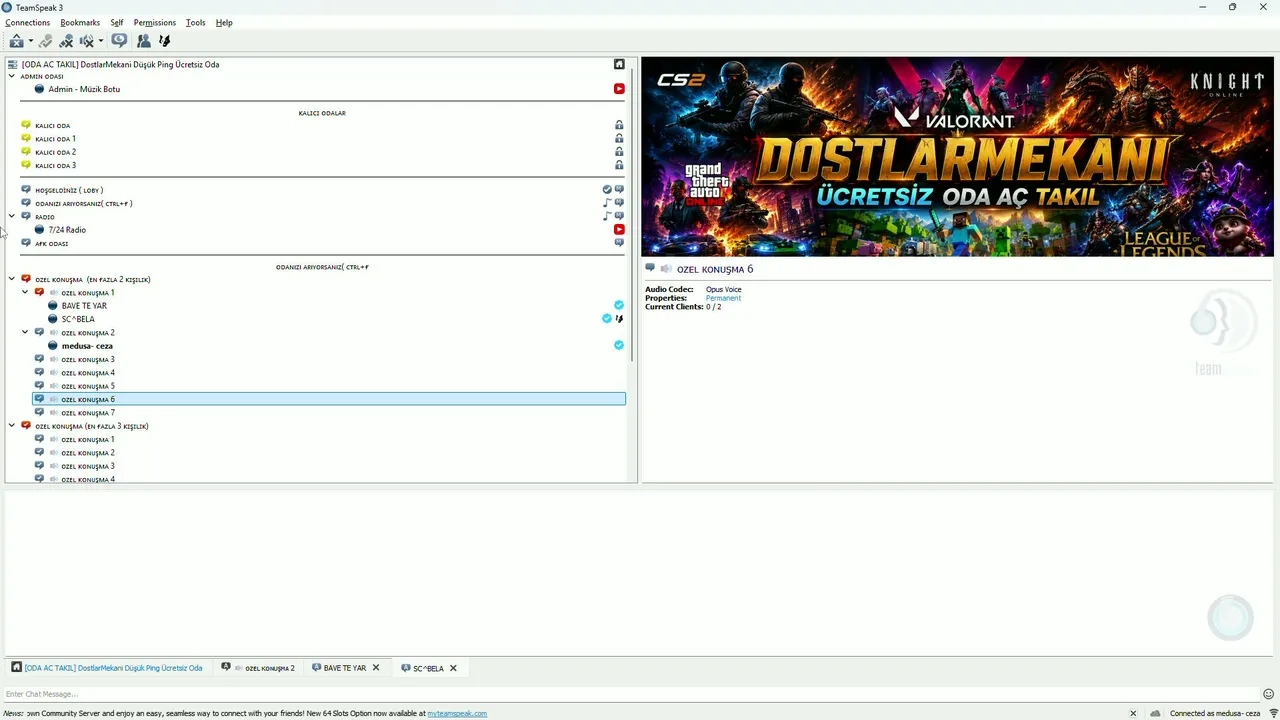Select user BAVE TE YAR in channel tree
This screenshot has width=1280, height=720.
pos(84,306)
